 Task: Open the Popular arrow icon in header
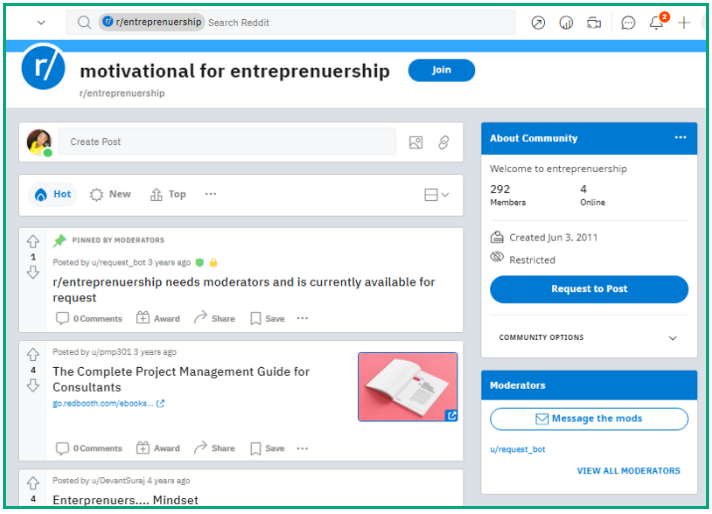point(538,22)
